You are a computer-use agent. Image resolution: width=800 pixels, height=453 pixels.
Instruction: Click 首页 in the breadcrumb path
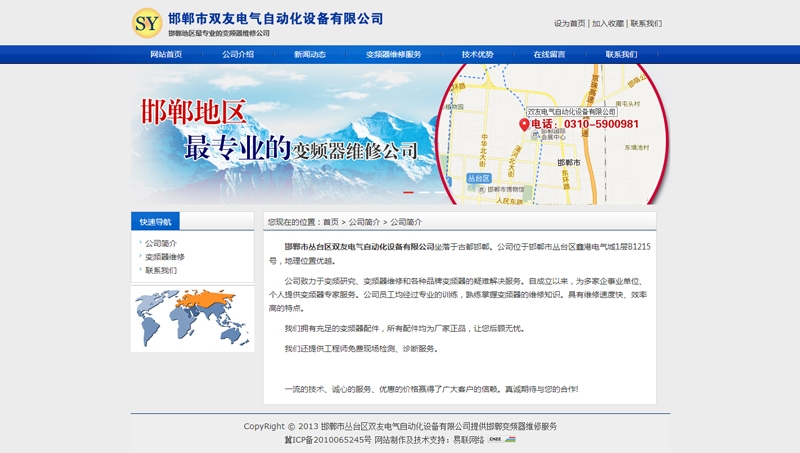[330, 222]
